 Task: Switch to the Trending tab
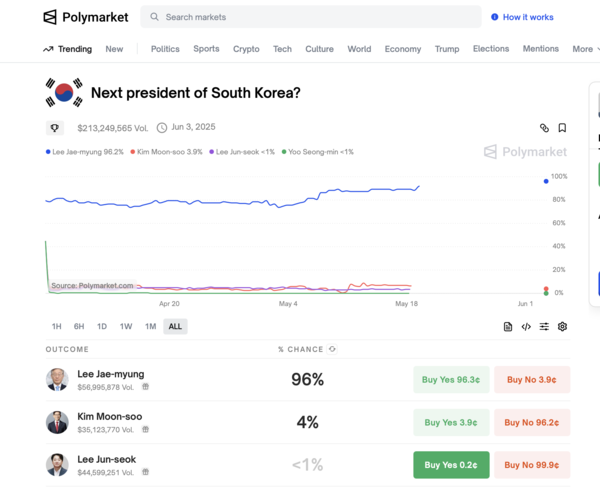pos(67,49)
